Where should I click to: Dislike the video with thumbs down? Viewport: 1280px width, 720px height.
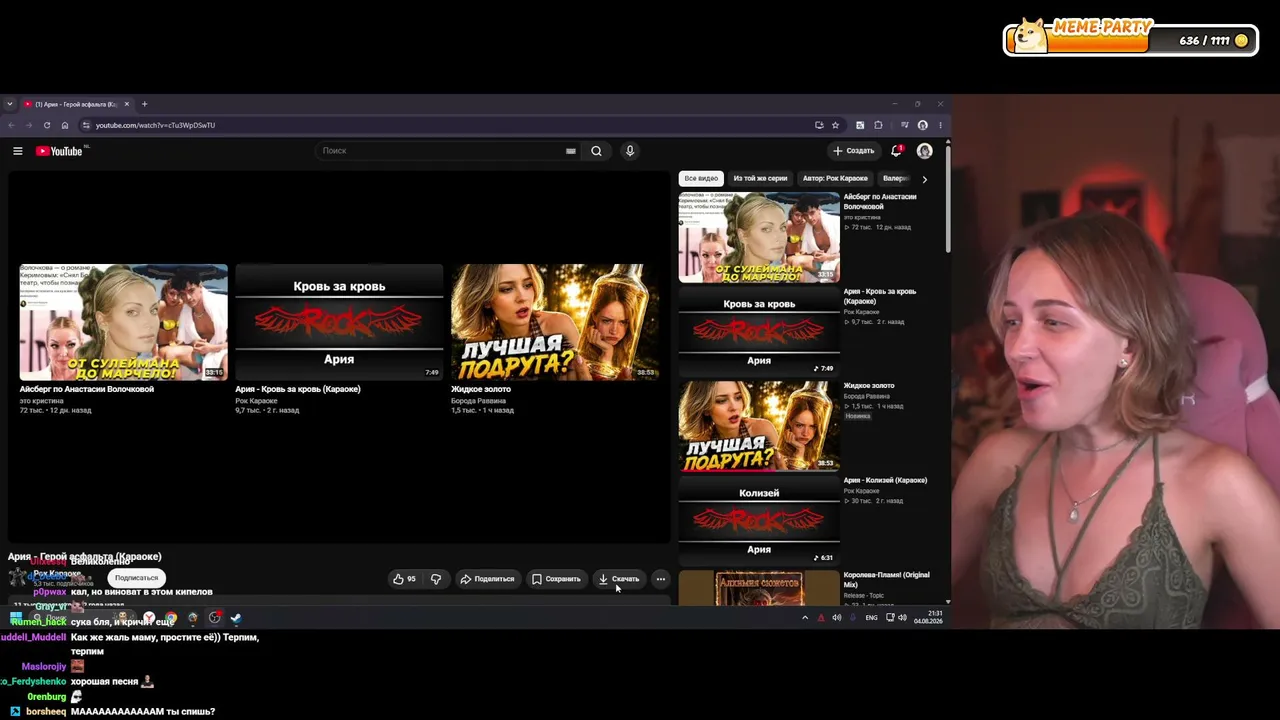click(436, 579)
